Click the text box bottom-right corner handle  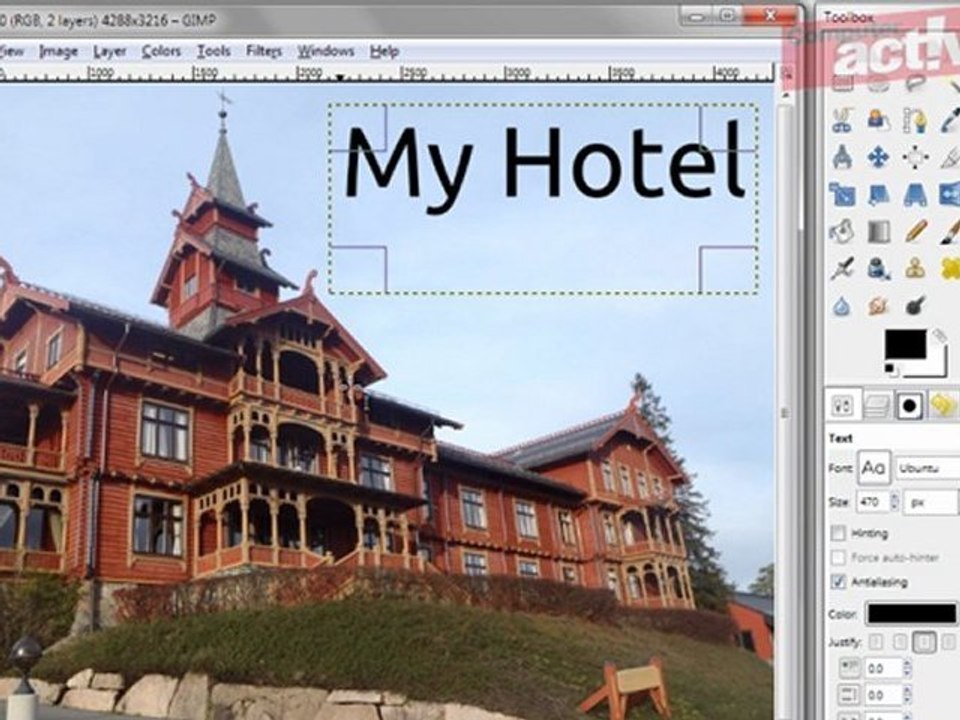click(x=729, y=269)
